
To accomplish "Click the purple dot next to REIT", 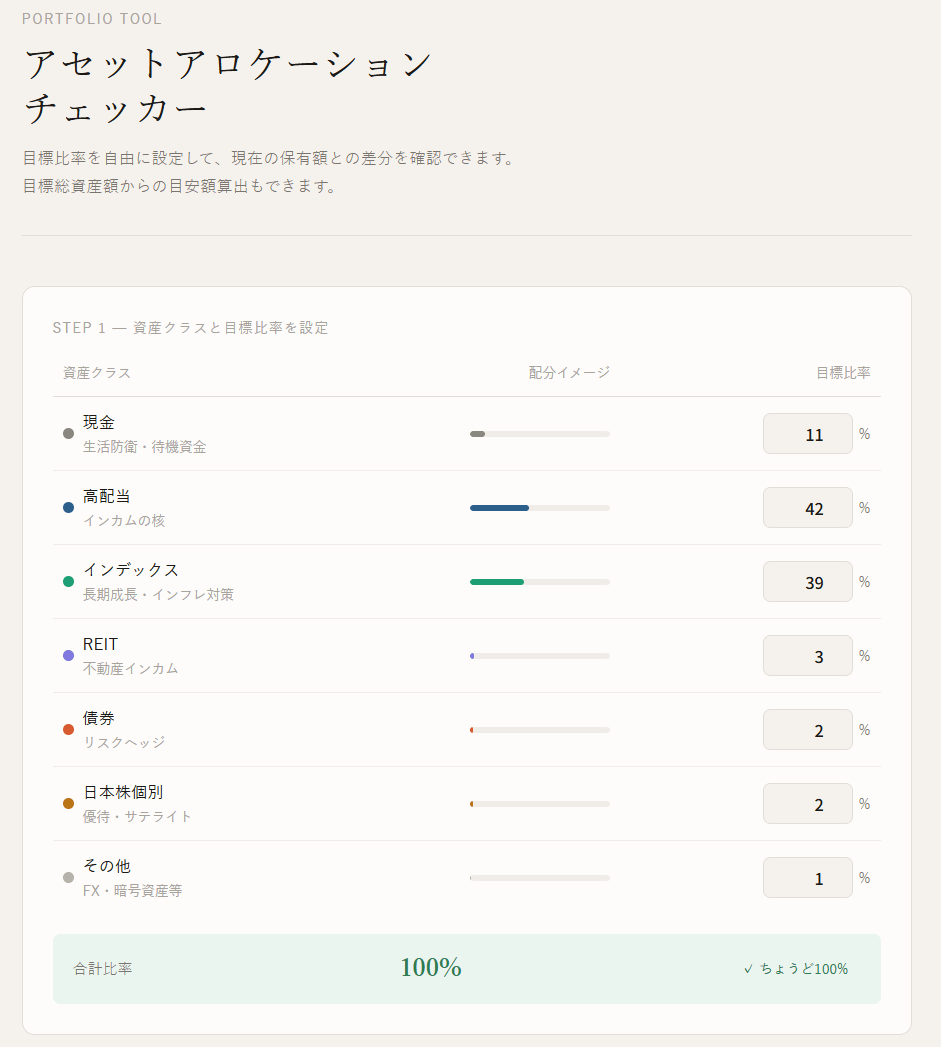I will click(x=68, y=656).
